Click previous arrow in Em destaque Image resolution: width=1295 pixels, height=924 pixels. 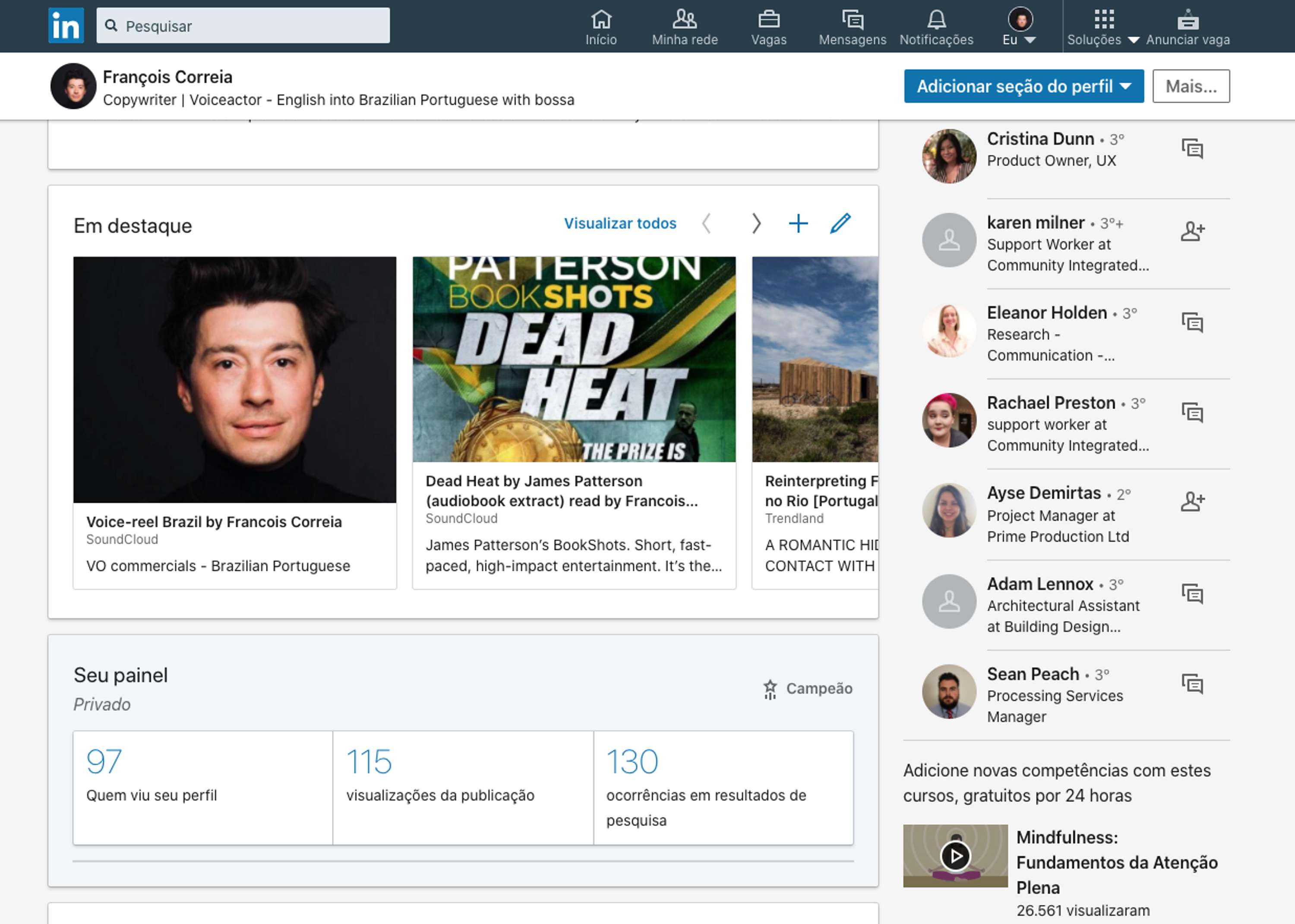706,224
